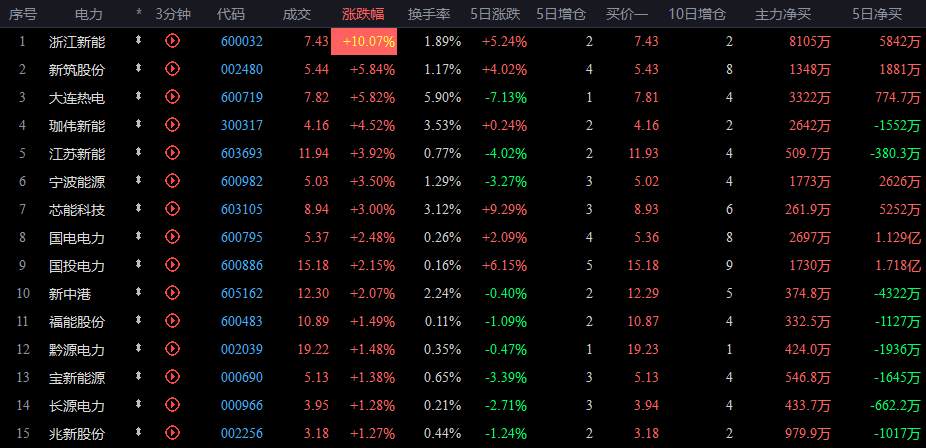
Task: Sort by 5日涨跌 column header
Action: pos(495,14)
